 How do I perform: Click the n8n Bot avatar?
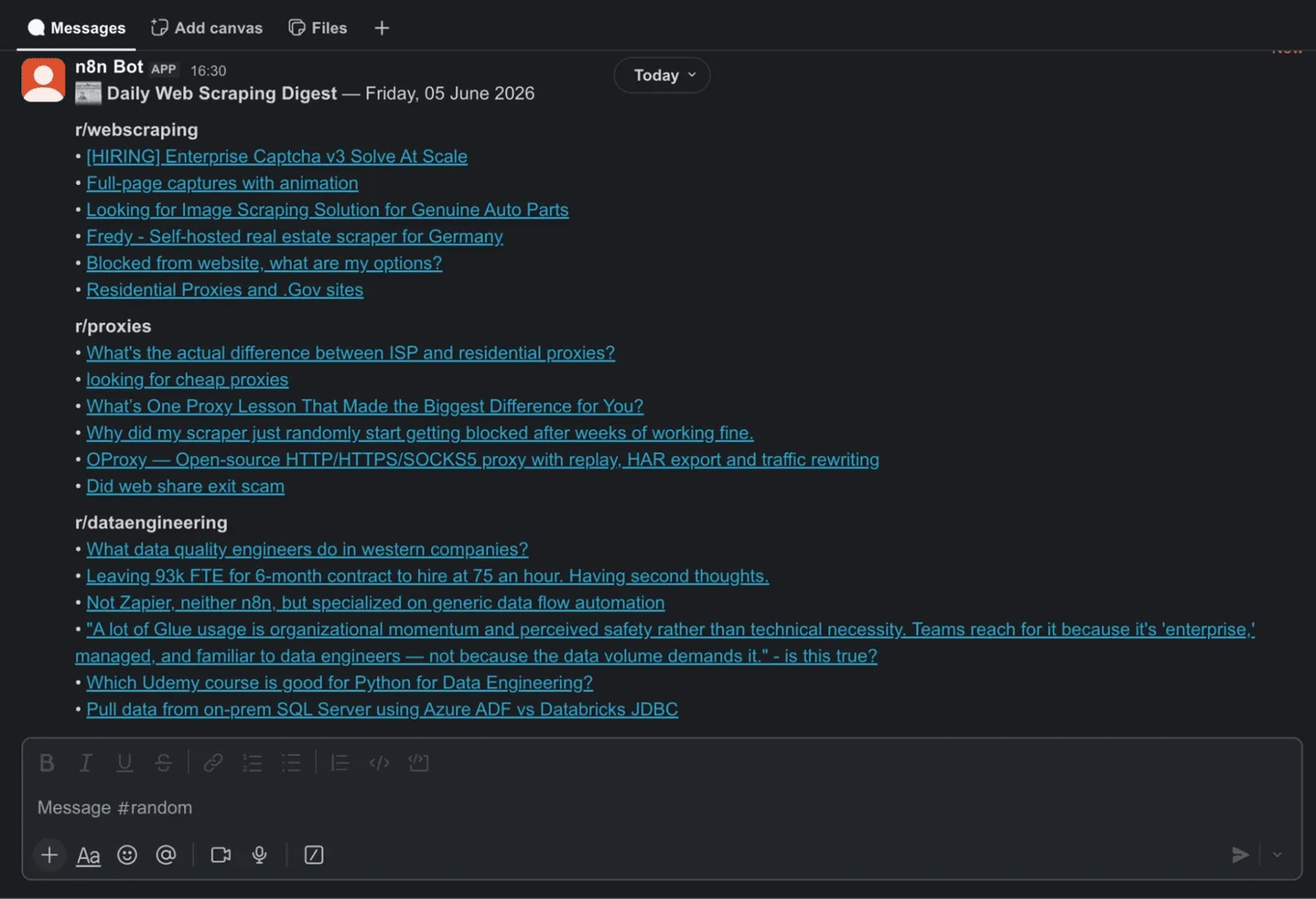coord(43,80)
